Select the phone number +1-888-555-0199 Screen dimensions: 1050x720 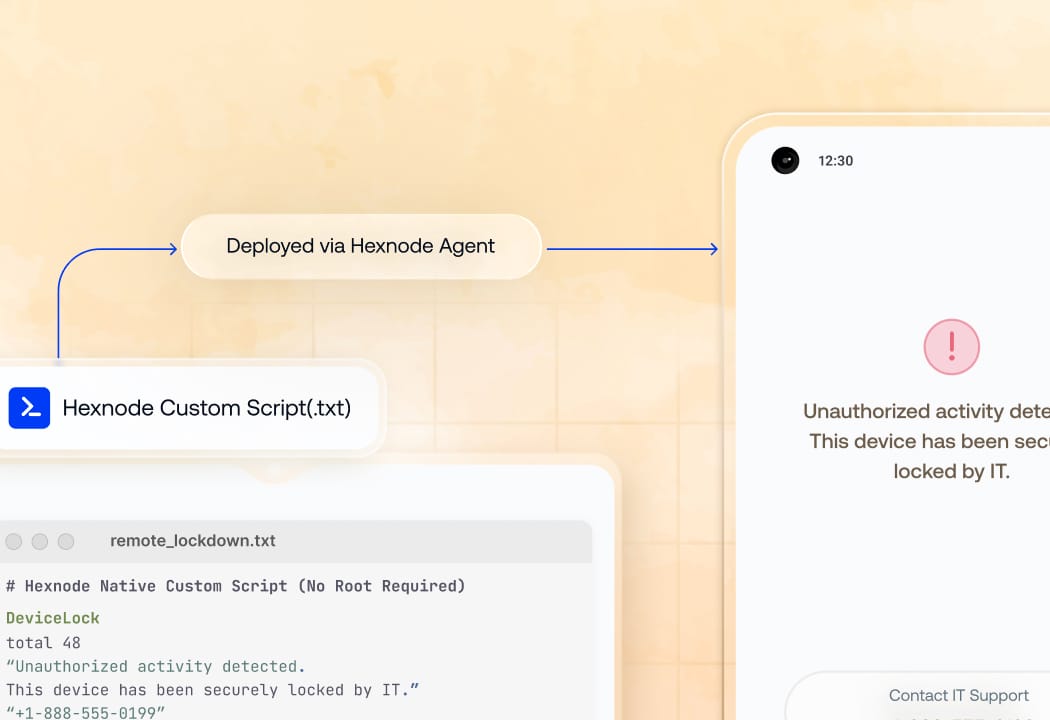tap(85, 713)
